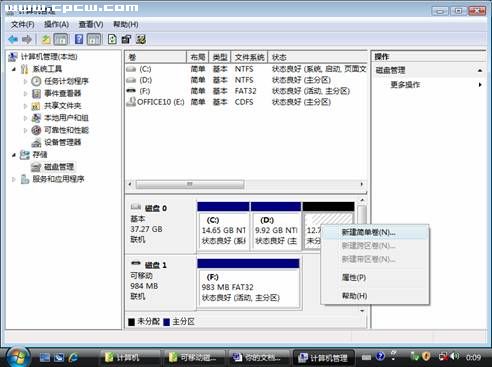Select the (D:) 9.92 GB partition block

tap(276, 226)
